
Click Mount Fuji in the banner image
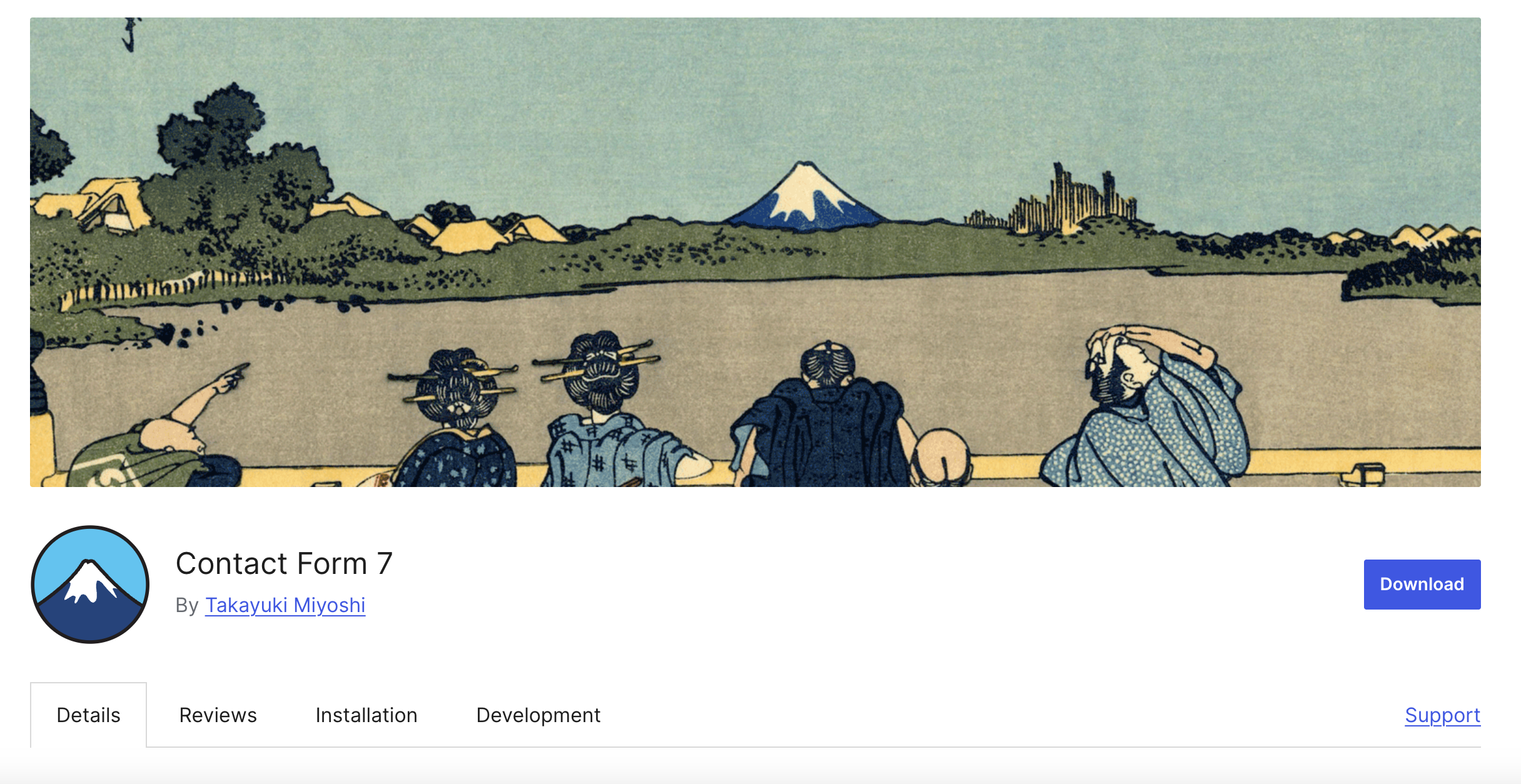click(x=806, y=196)
